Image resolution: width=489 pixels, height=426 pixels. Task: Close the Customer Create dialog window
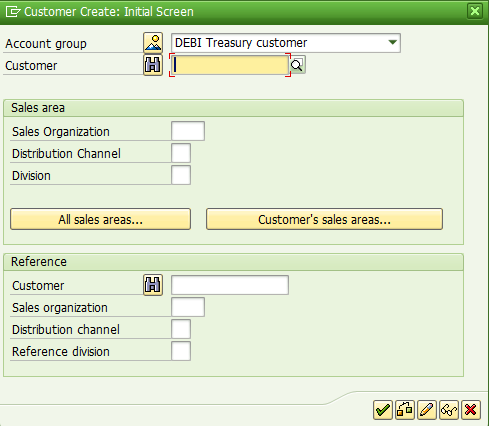tap(475, 11)
